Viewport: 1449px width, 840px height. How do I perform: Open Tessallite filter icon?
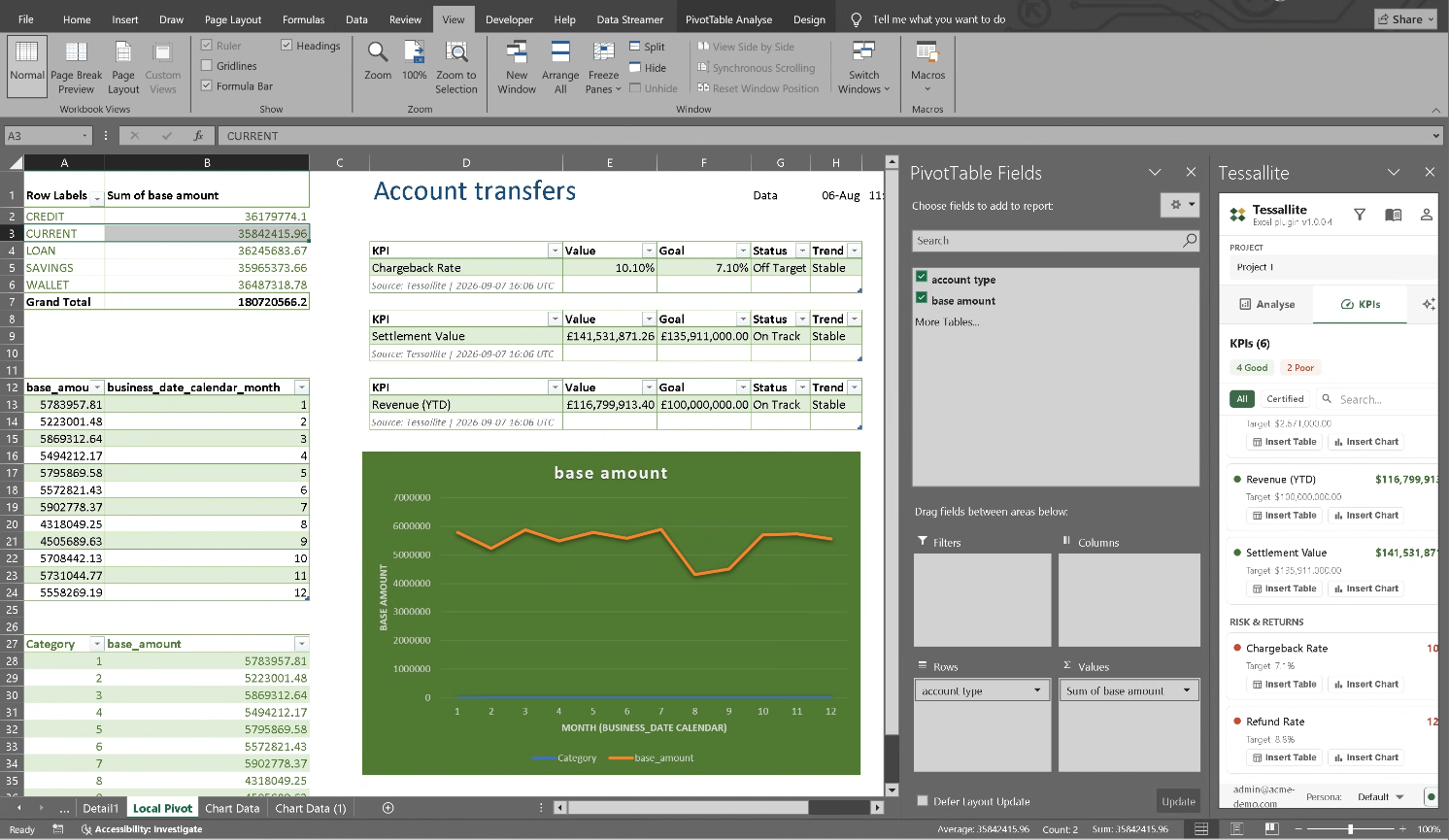tap(1360, 215)
